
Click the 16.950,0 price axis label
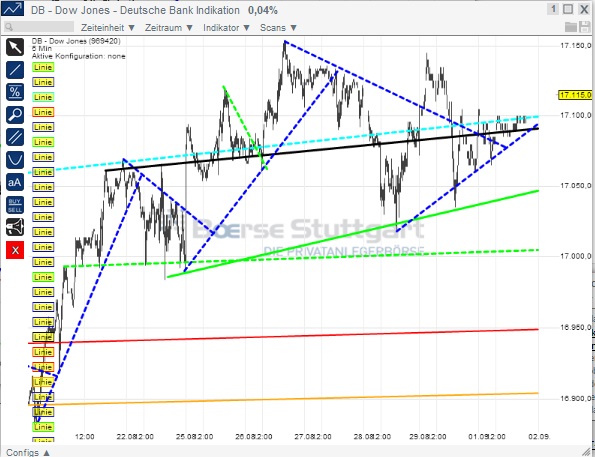click(576, 327)
